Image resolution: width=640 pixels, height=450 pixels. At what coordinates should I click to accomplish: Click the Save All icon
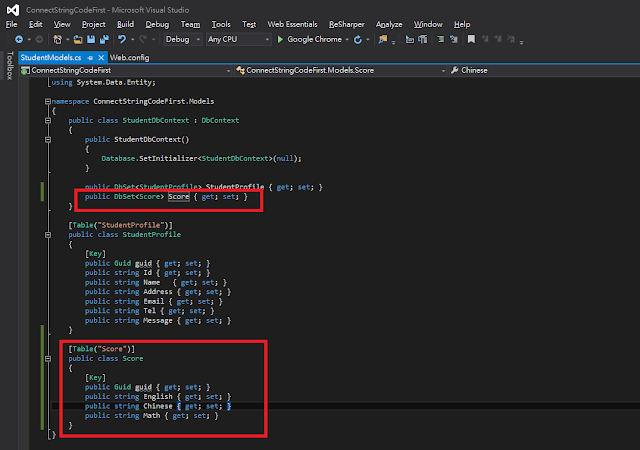click(102, 39)
